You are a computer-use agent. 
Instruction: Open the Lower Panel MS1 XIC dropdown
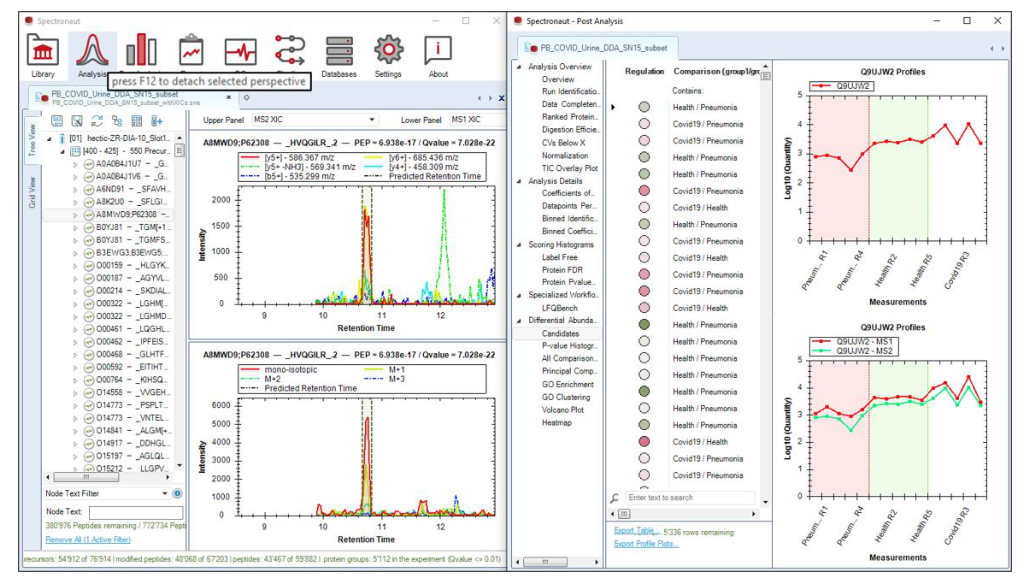pyautogui.click(x=477, y=119)
